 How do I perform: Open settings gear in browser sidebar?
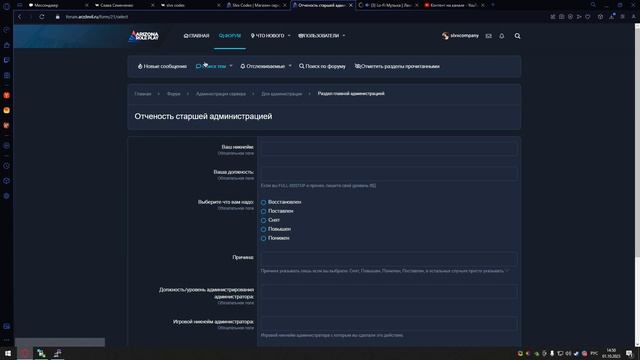(x=7, y=196)
